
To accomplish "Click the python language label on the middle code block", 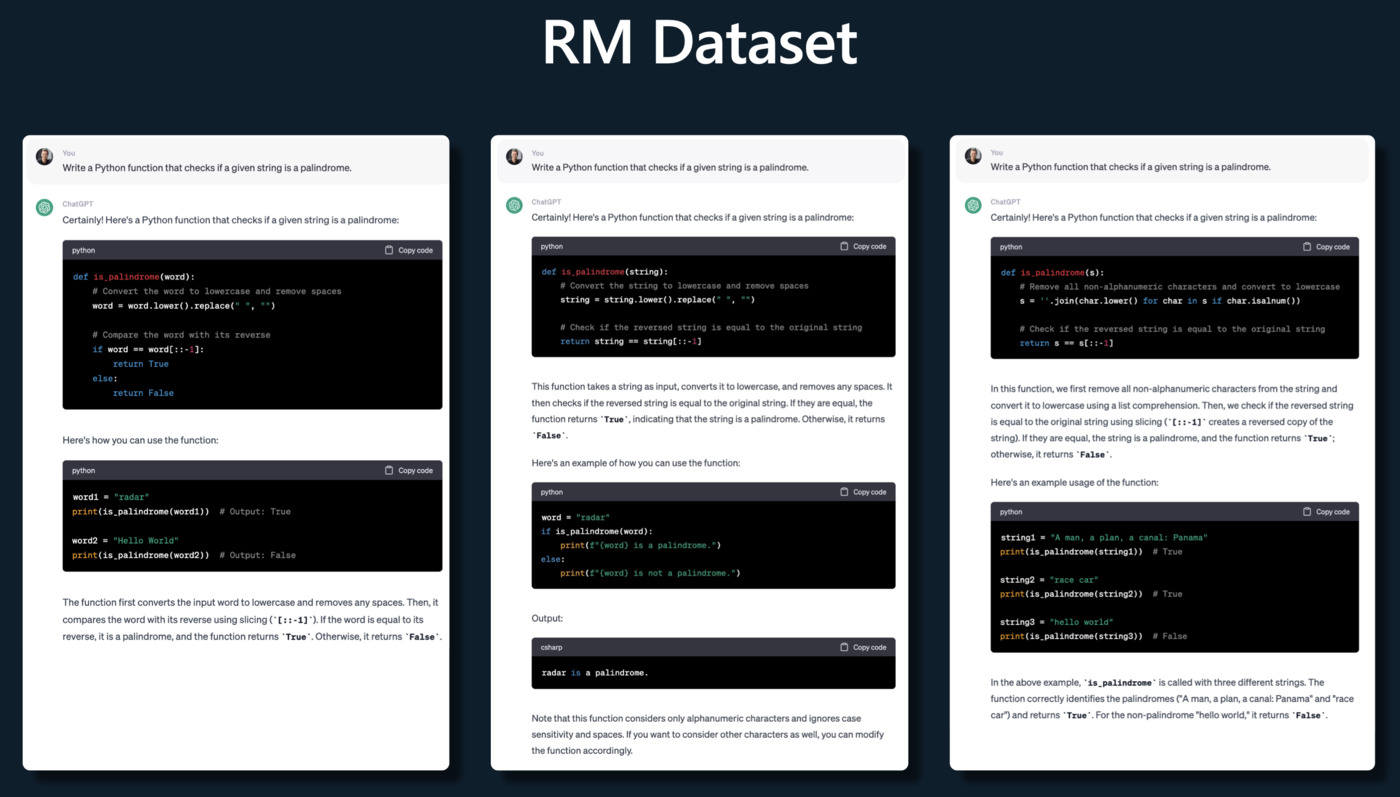I will pos(550,245).
